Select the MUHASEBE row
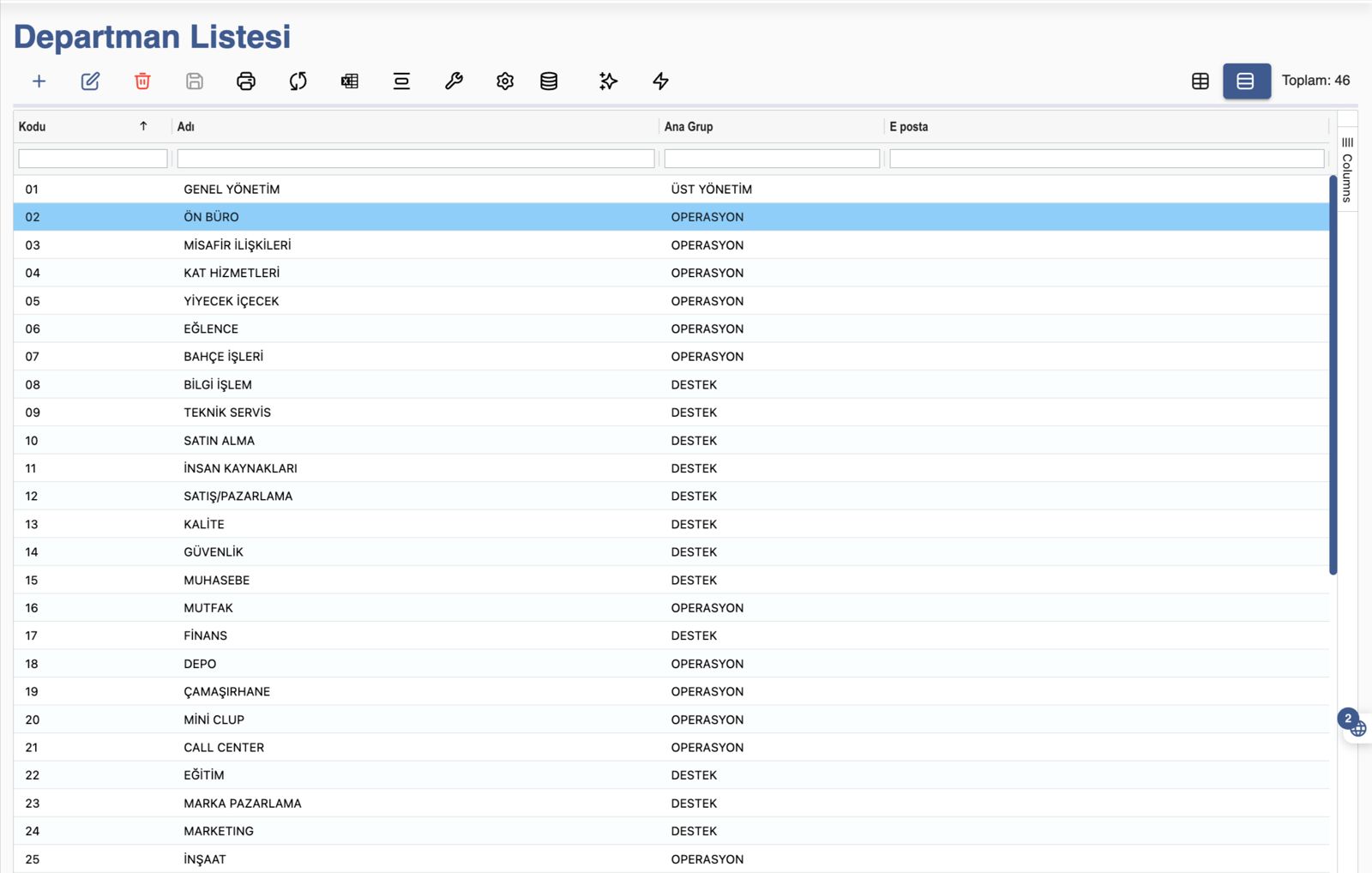Screen dimensions: 1372x873 [x=671, y=581]
